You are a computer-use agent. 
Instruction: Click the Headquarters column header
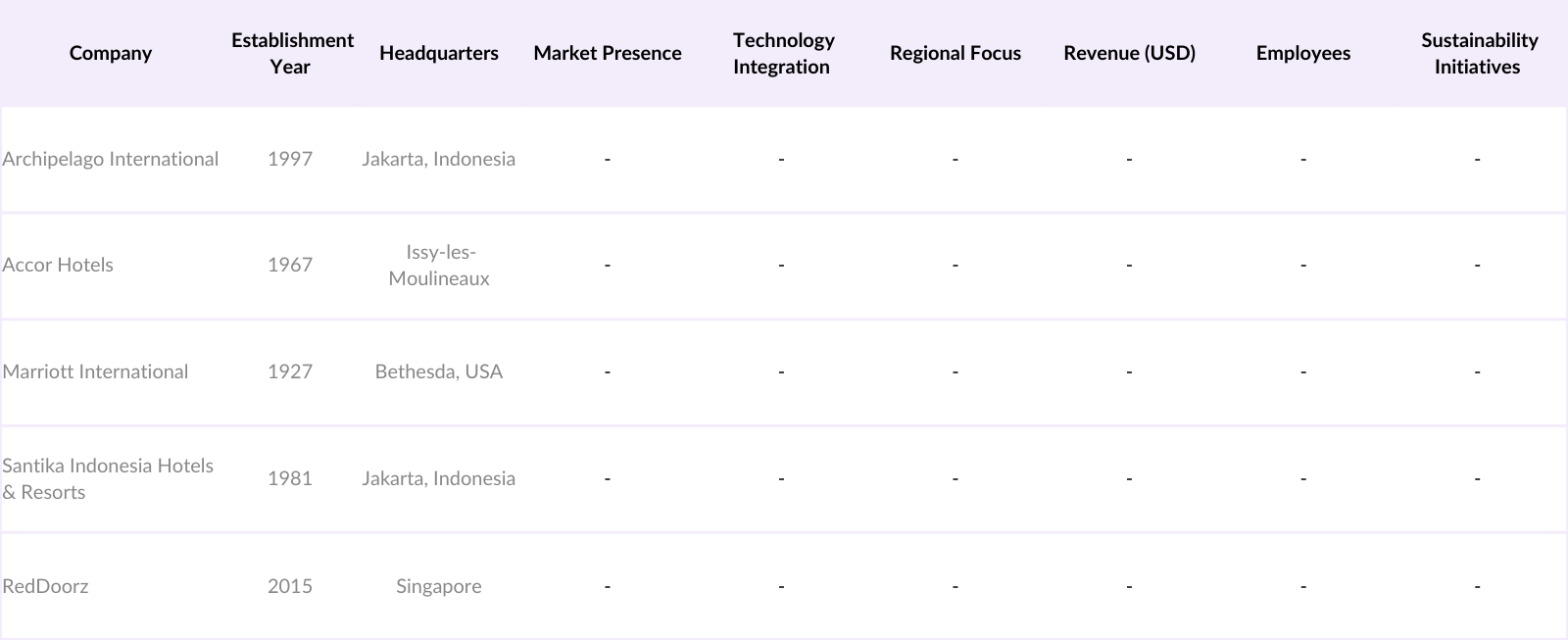click(x=438, y=53)
